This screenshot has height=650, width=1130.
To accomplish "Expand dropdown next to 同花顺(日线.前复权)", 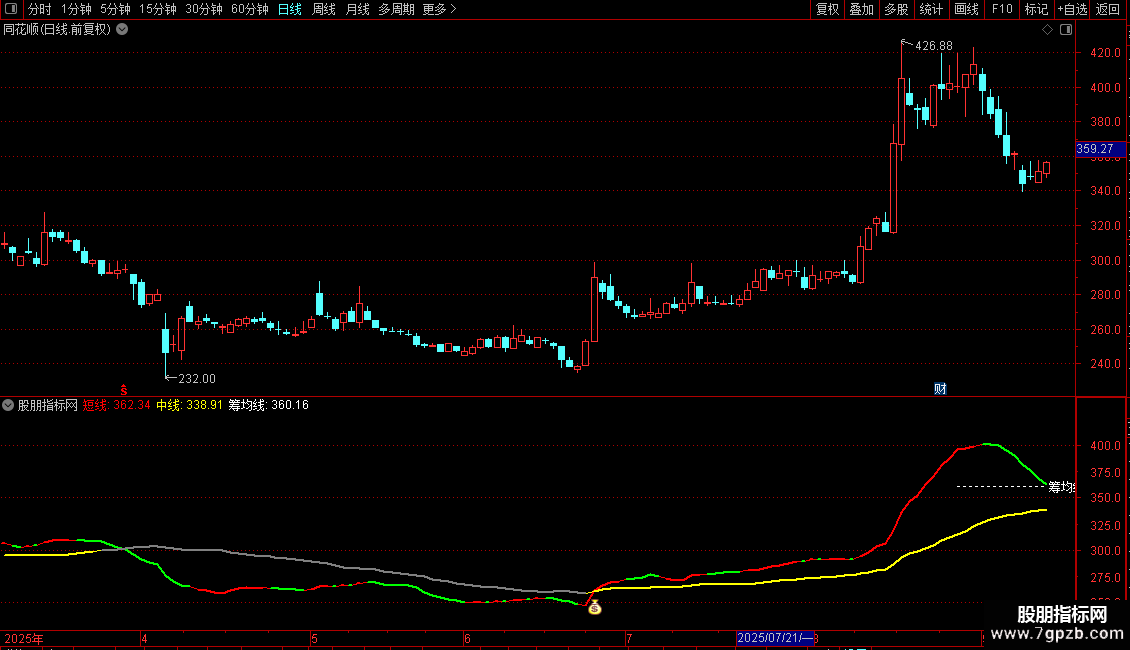I will click(x=123, y=30).
